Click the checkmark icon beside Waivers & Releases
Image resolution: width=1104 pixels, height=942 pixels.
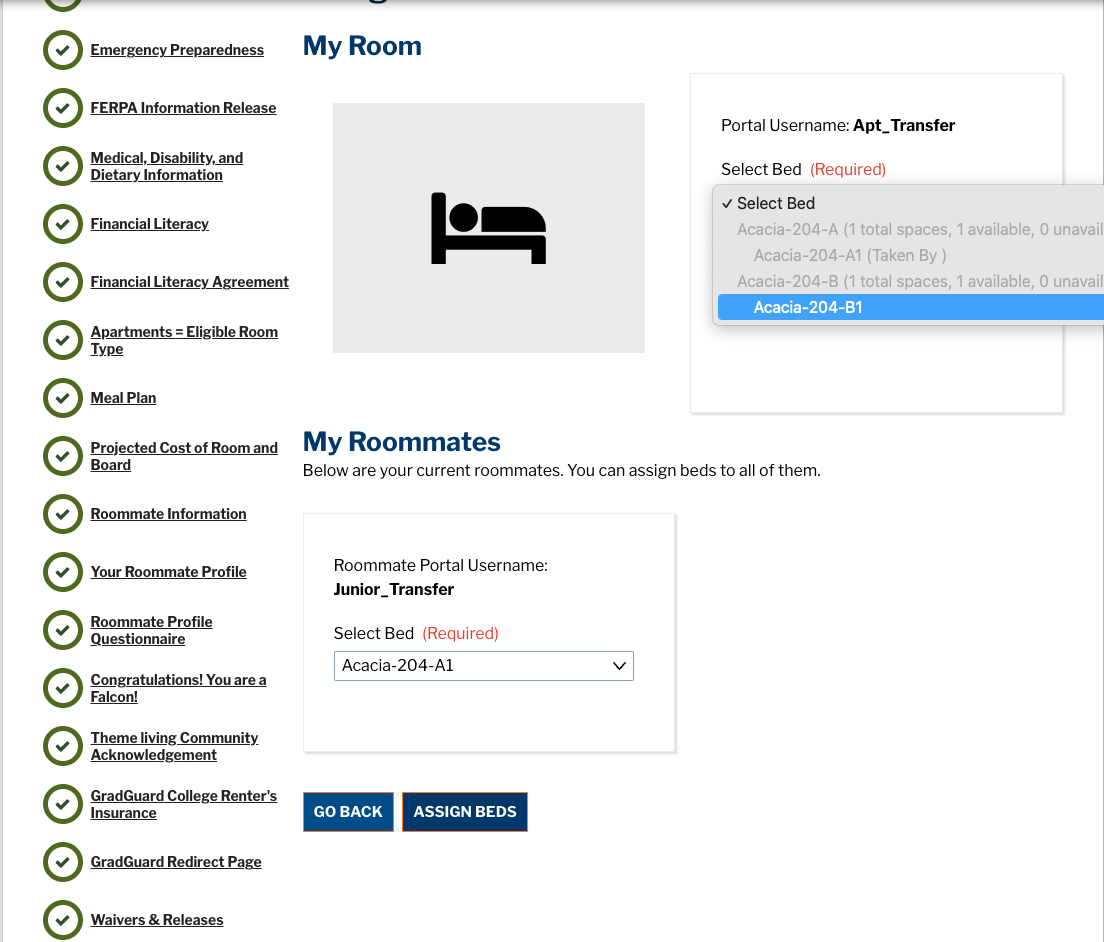62,920
